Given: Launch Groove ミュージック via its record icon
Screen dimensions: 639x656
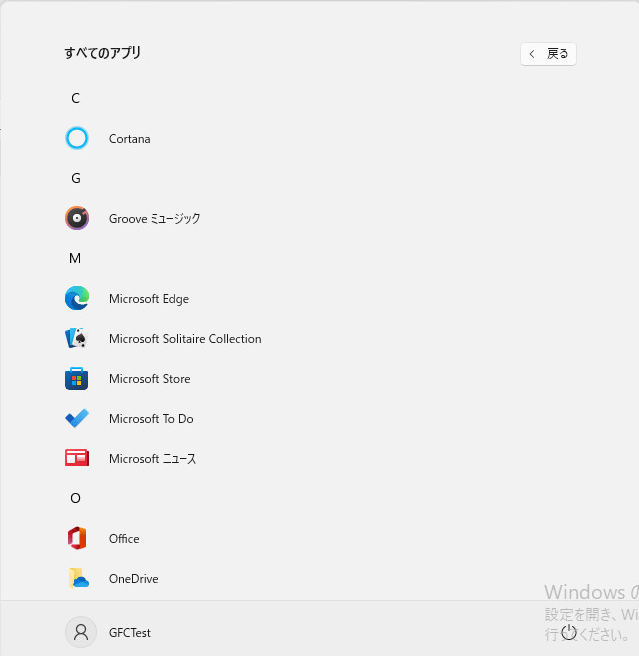Looking at the screenshot, I should 77,218.
